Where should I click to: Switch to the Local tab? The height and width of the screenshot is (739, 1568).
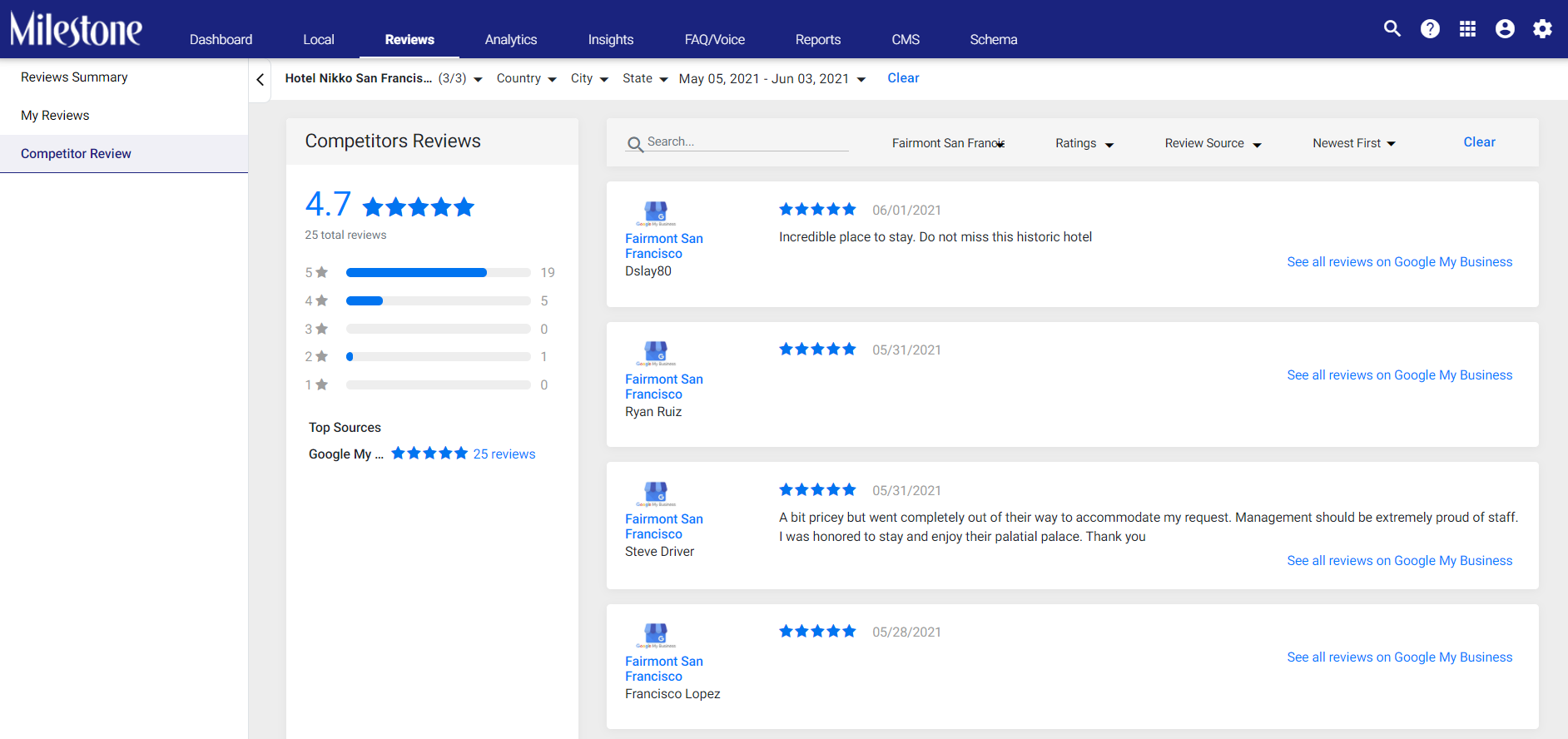coord(319,39)
